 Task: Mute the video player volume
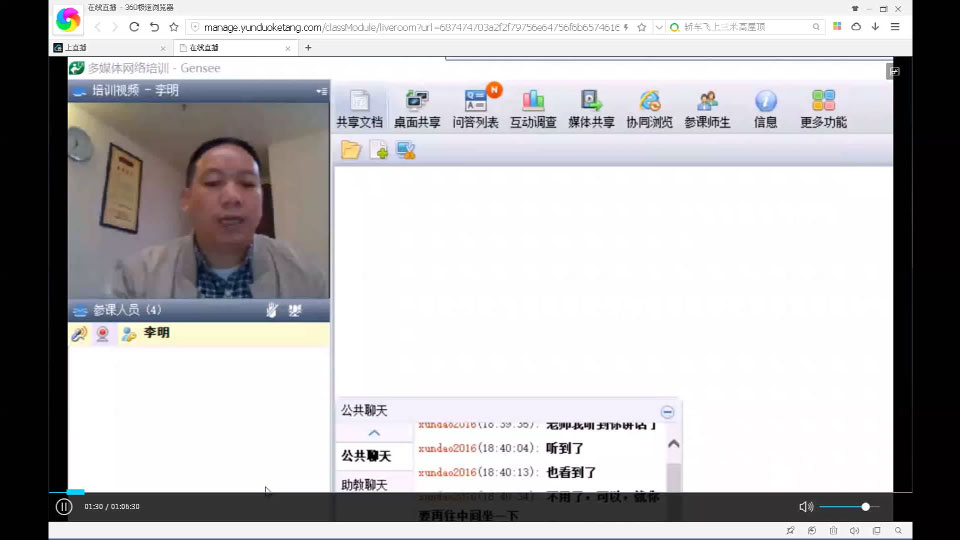tap(806, 506)
